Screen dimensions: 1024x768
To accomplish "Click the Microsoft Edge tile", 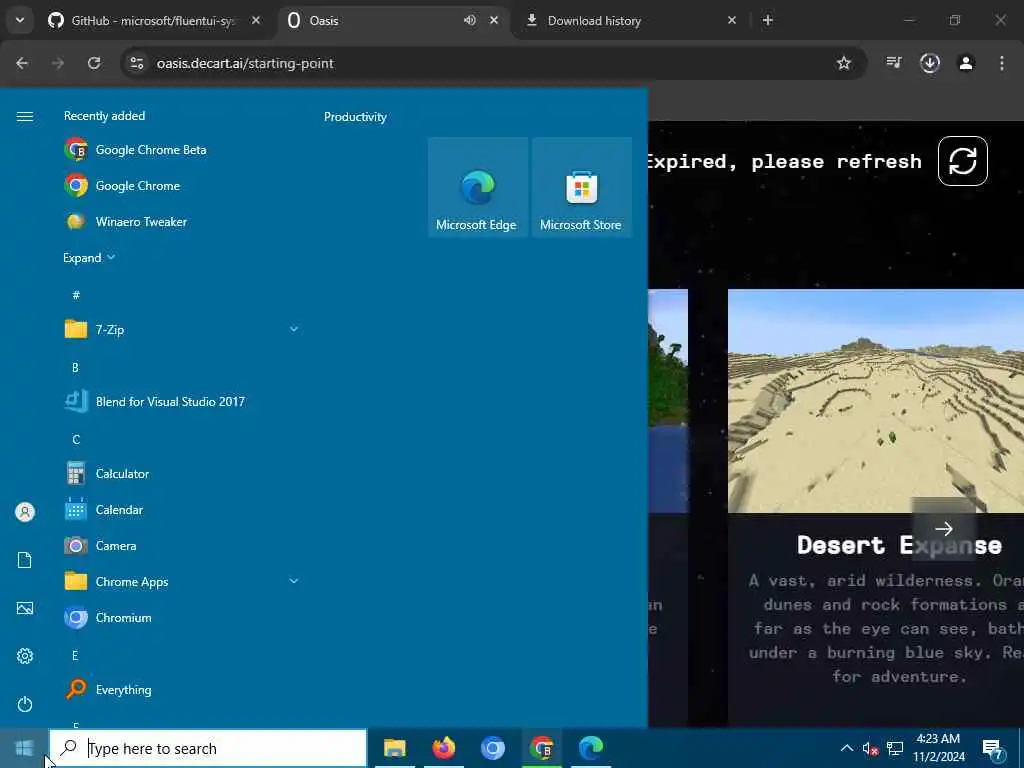I will (477, 187).
